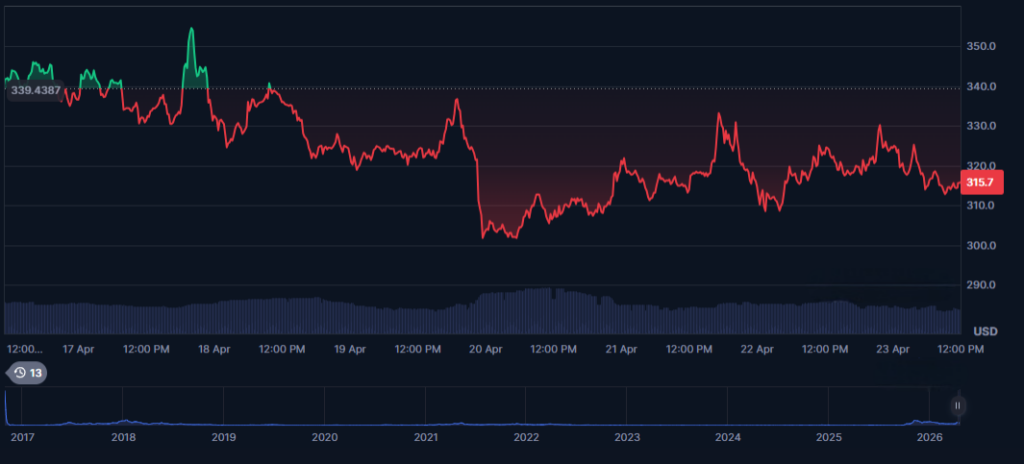1024x464 pixels.
Task: Click the red 315.7 current price label
Action: coord(979,182)
